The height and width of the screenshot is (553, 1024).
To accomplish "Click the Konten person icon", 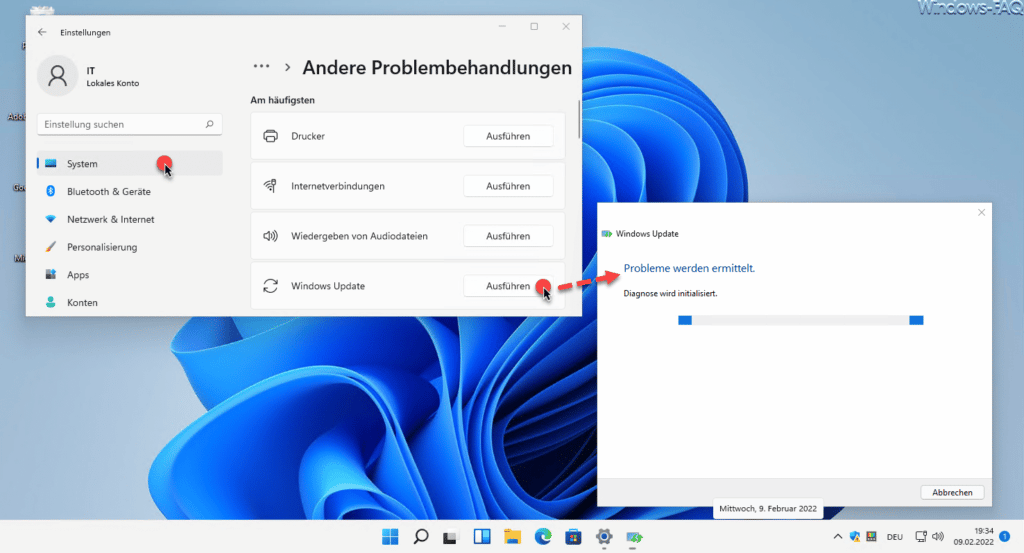I will tap(50, 302).
